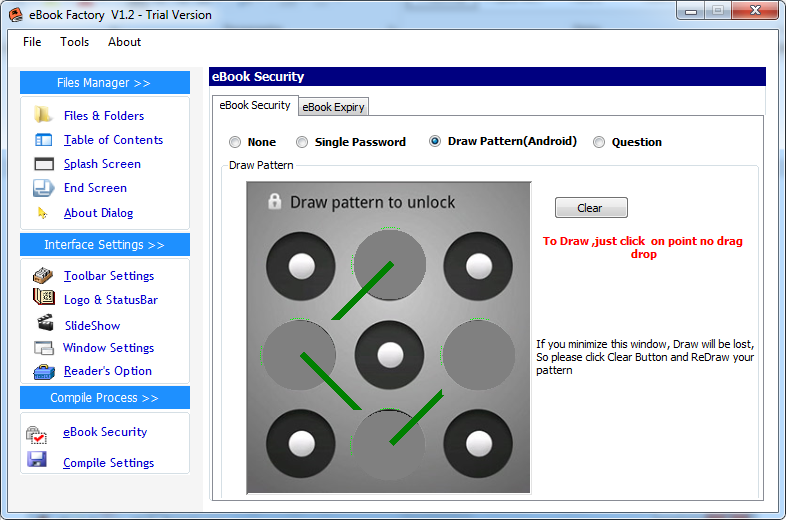The width and height of the screenshot is (786, 520).
Task: Open the SlideShow link
Action: point(93,326)
